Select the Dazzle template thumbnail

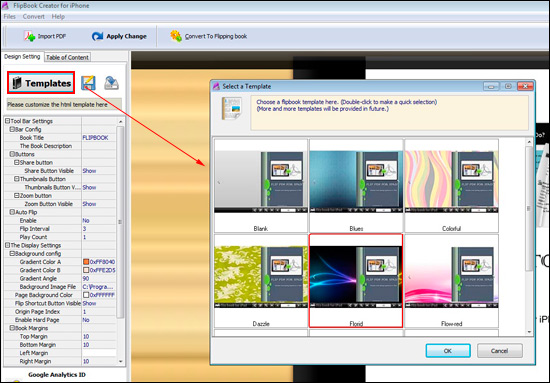[x=261, y=281]
